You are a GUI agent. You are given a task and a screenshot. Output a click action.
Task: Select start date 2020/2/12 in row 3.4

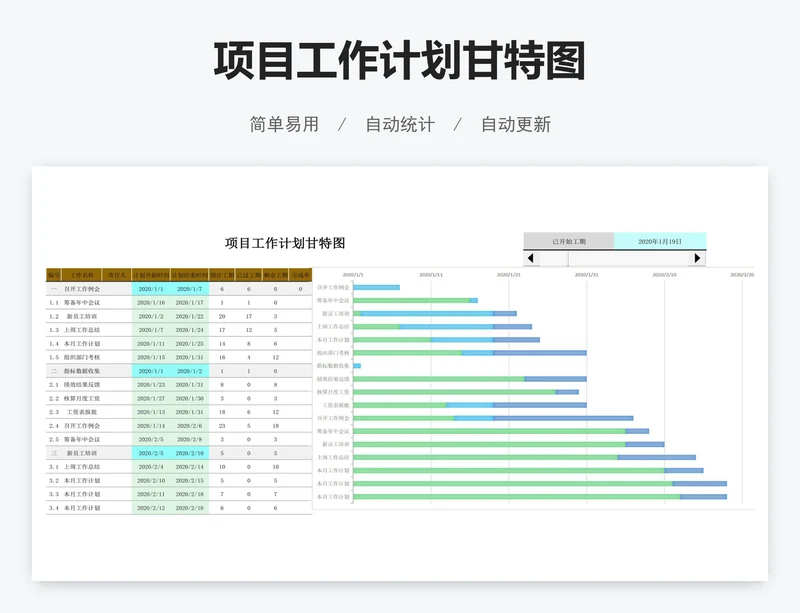click(x=151, y=508)
